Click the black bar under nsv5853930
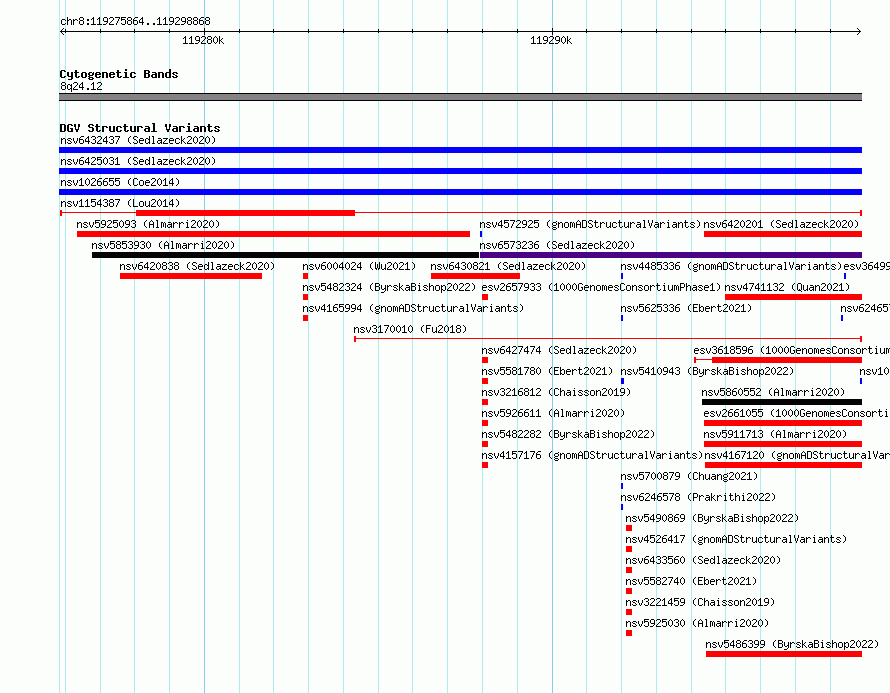The height and width of the screenshot is (693, 890). pos(286,255)
